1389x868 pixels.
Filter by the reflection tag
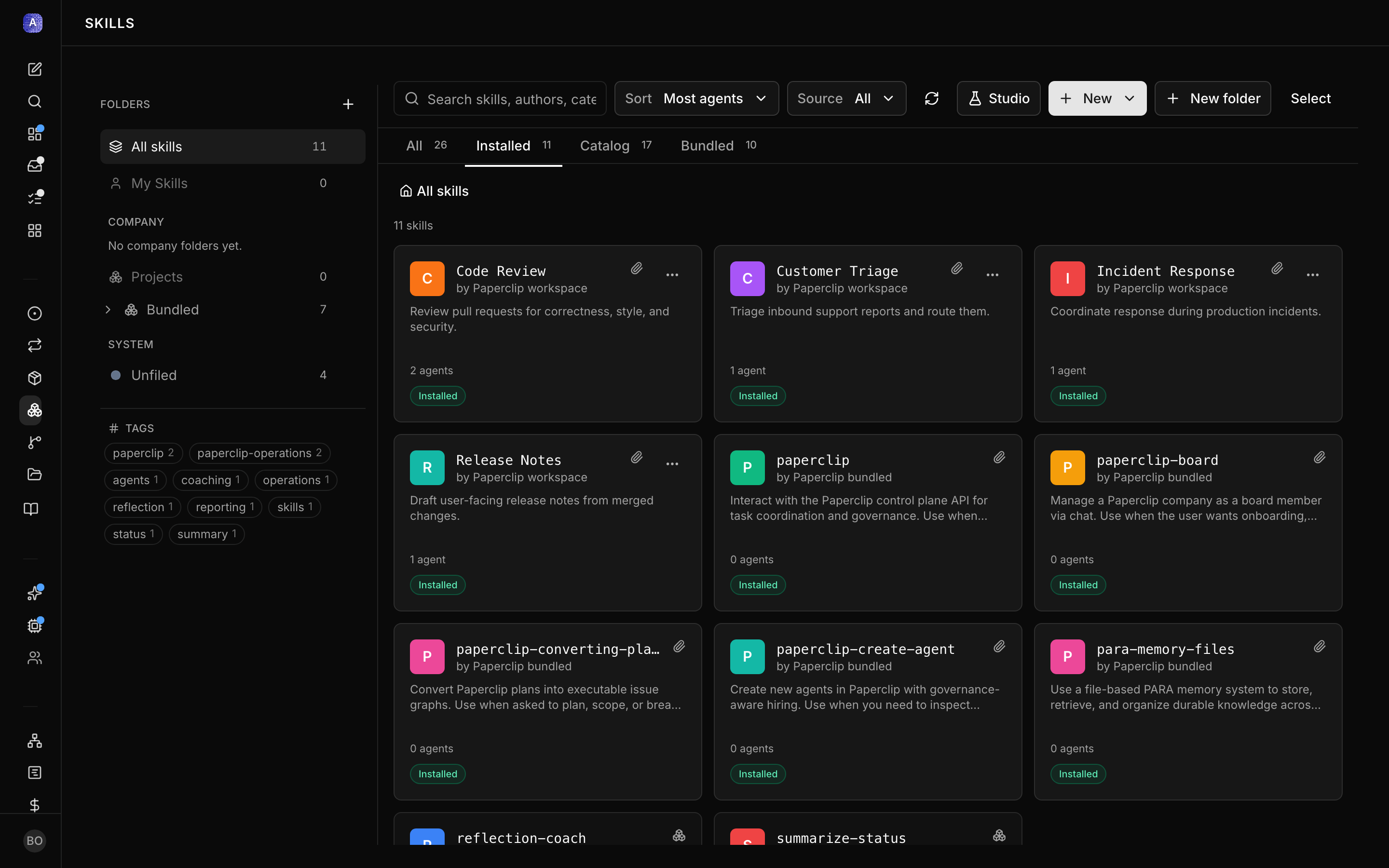click(x=142, y=507)
